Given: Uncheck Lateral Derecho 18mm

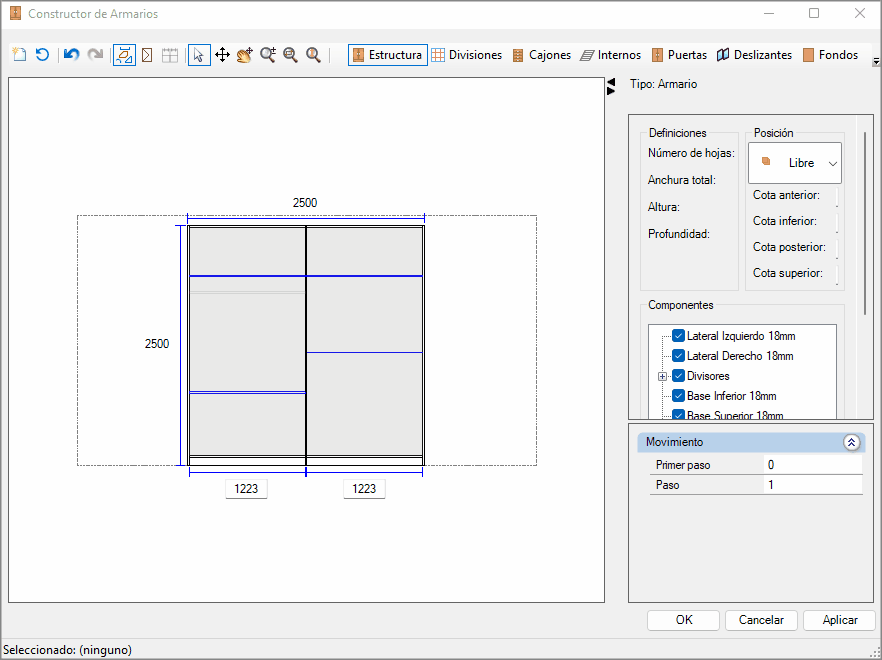Looking at the screenshot, I should click(678, 356).
